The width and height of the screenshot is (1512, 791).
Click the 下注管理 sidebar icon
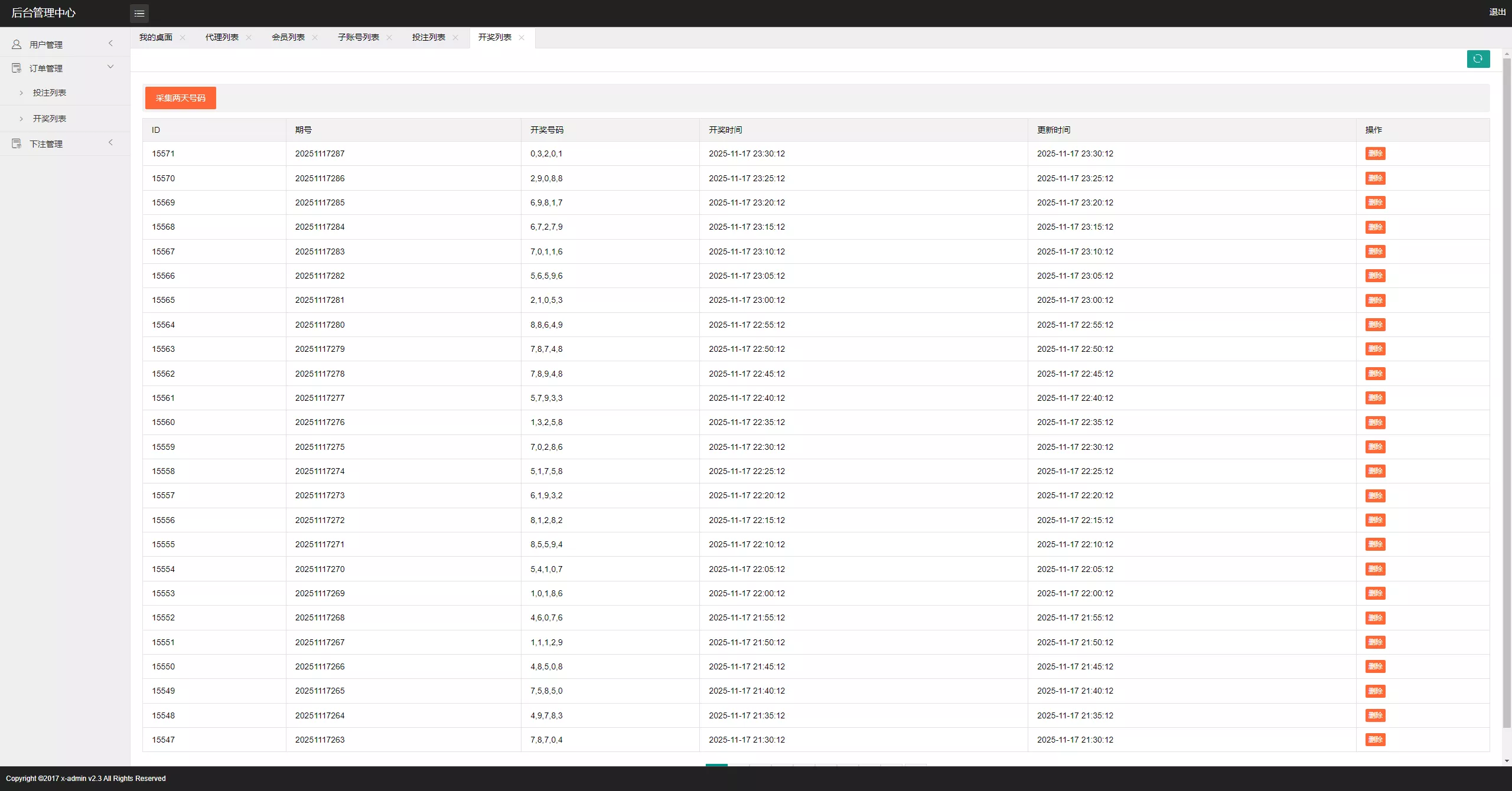17,144
